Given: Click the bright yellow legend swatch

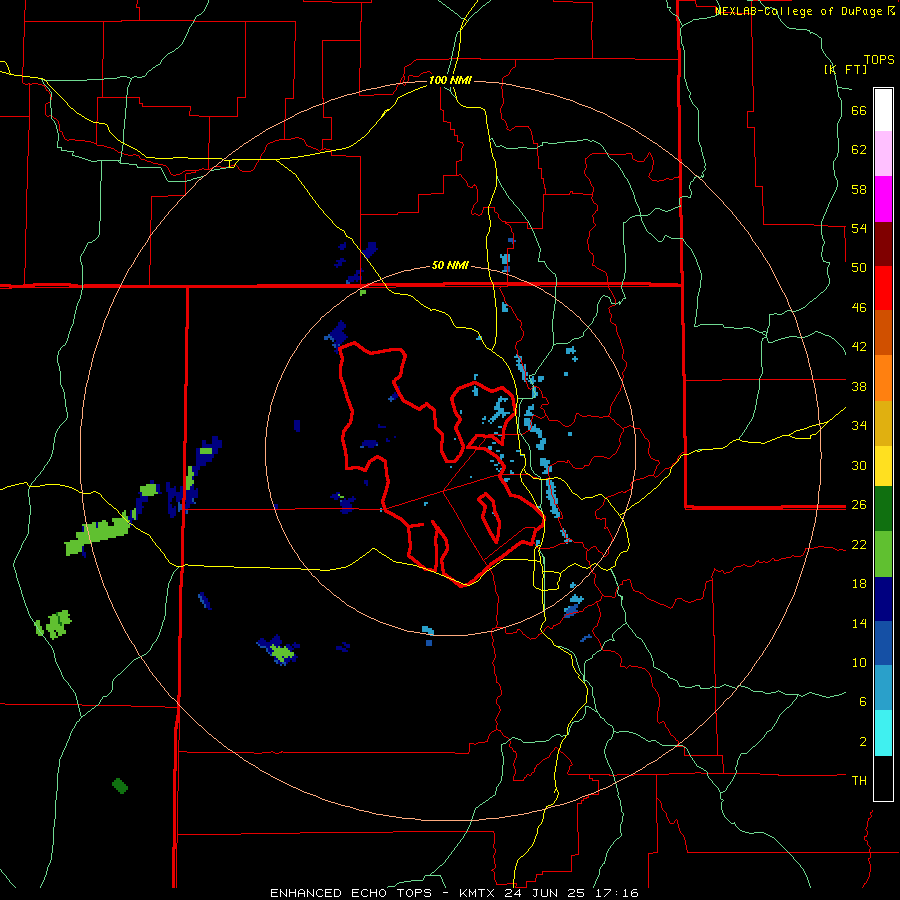Looking at the screenshot, I should click(883, 466).
